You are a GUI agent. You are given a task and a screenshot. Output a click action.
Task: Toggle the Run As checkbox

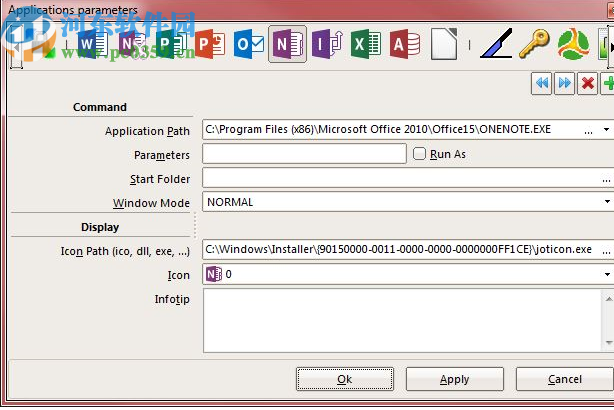(419, 154)
